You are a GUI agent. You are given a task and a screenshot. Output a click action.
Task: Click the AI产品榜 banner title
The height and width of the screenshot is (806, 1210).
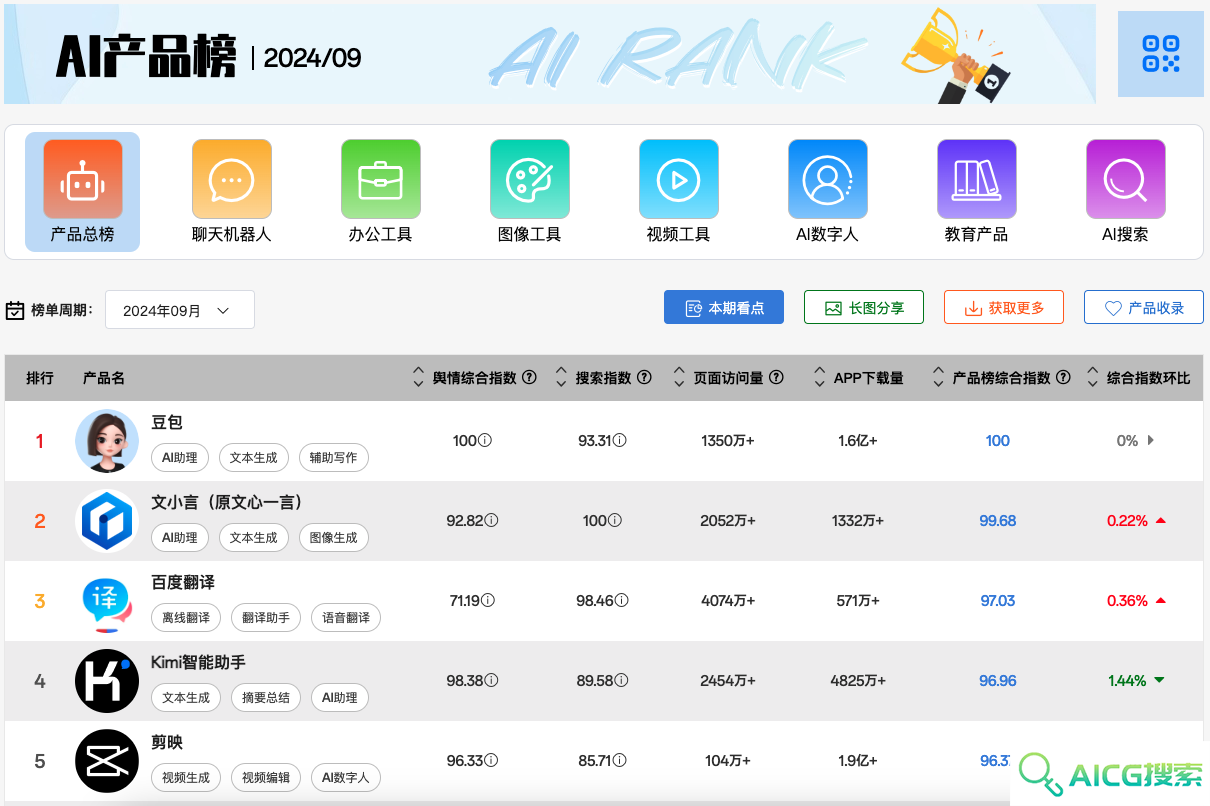146,57
